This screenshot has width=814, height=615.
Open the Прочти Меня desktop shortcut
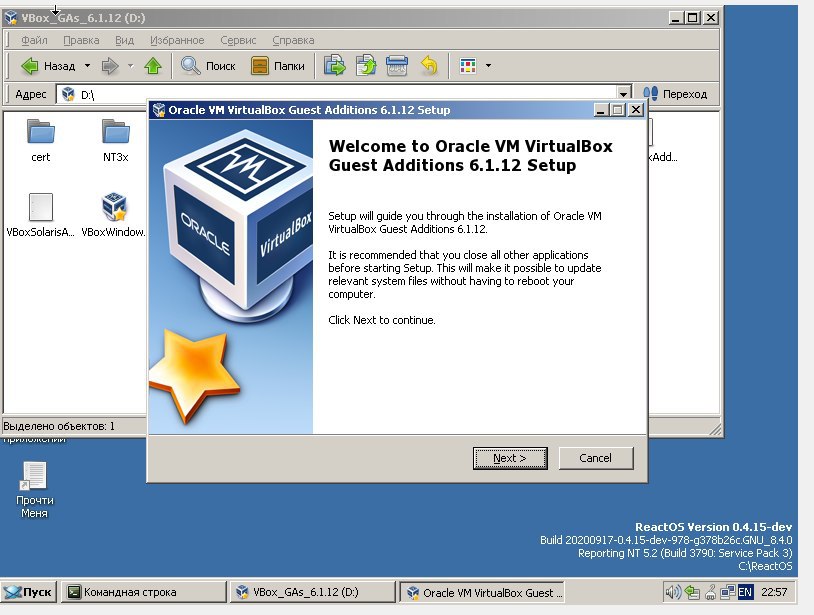[x=34, y=490]
